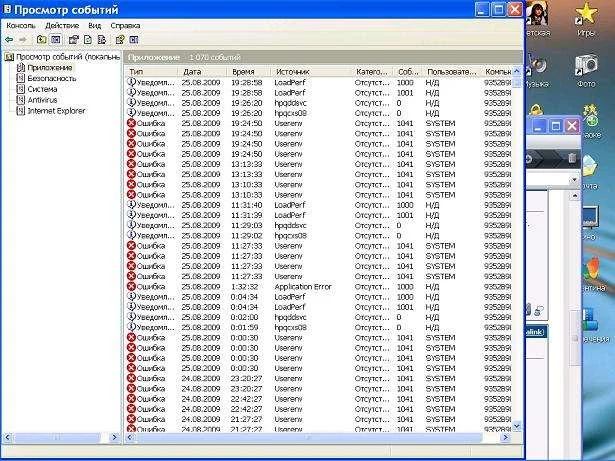
Task: Click the time 1:32:32 cell
Action: point(244,287)
